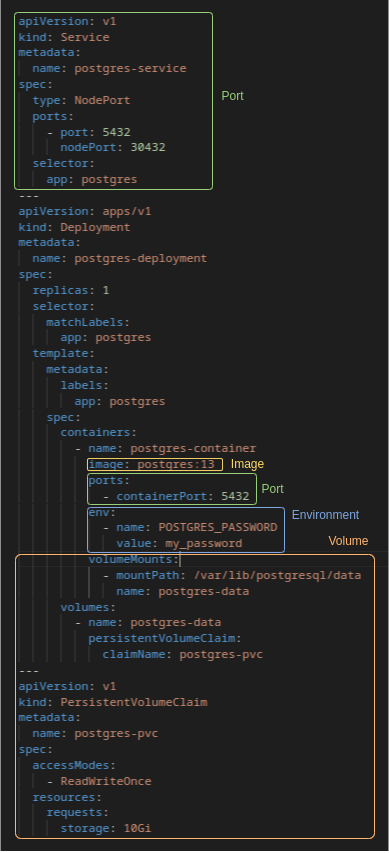Click the 'replicas: 1' line

click(71, 290)
